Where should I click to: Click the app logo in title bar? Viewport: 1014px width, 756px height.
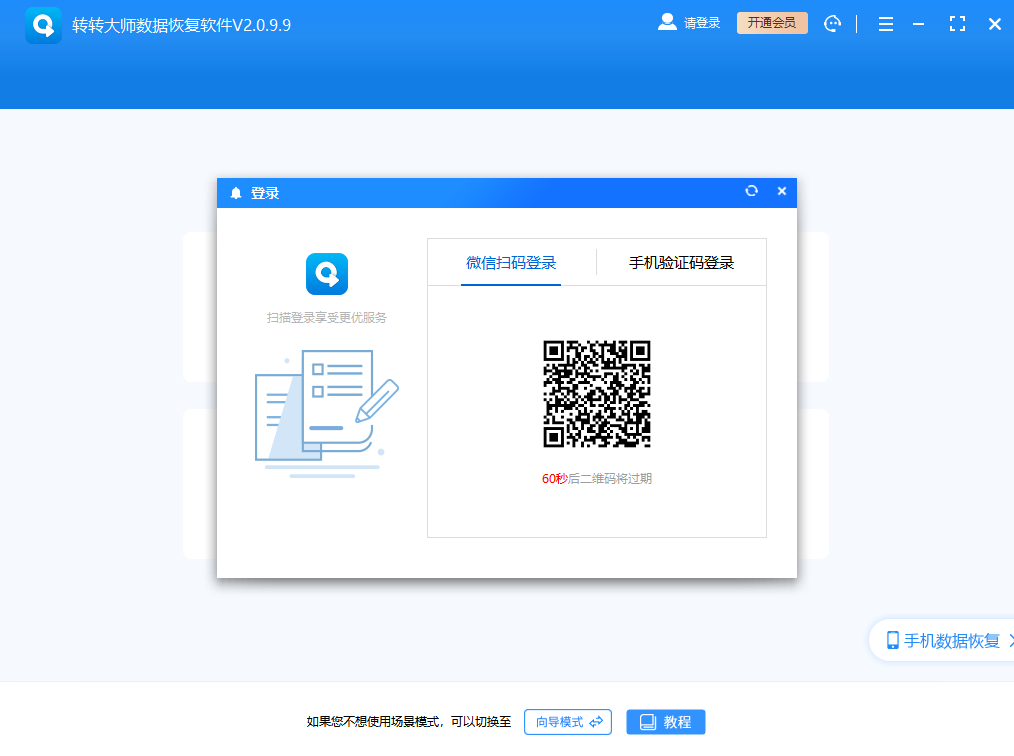[x=43, y=25]
